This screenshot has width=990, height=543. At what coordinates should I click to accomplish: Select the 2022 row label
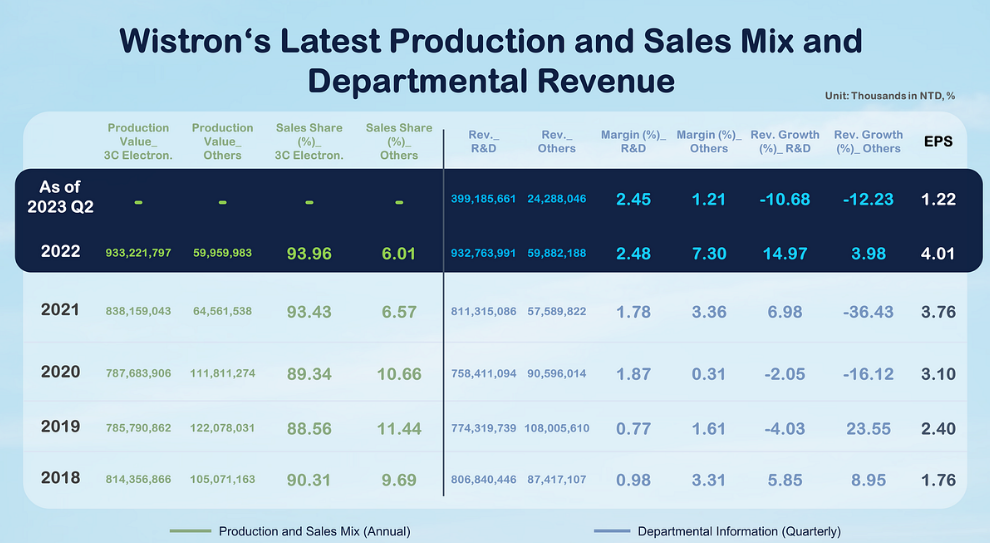(60, 252)
